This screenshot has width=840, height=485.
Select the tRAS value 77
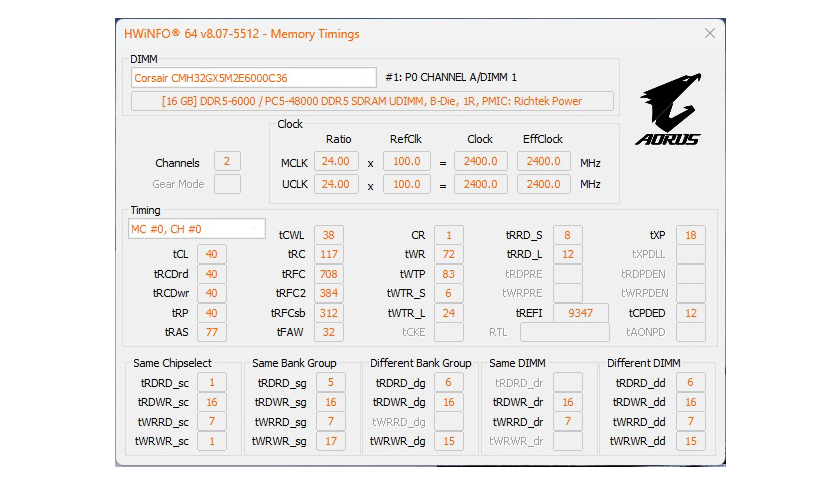click(211, 332)
